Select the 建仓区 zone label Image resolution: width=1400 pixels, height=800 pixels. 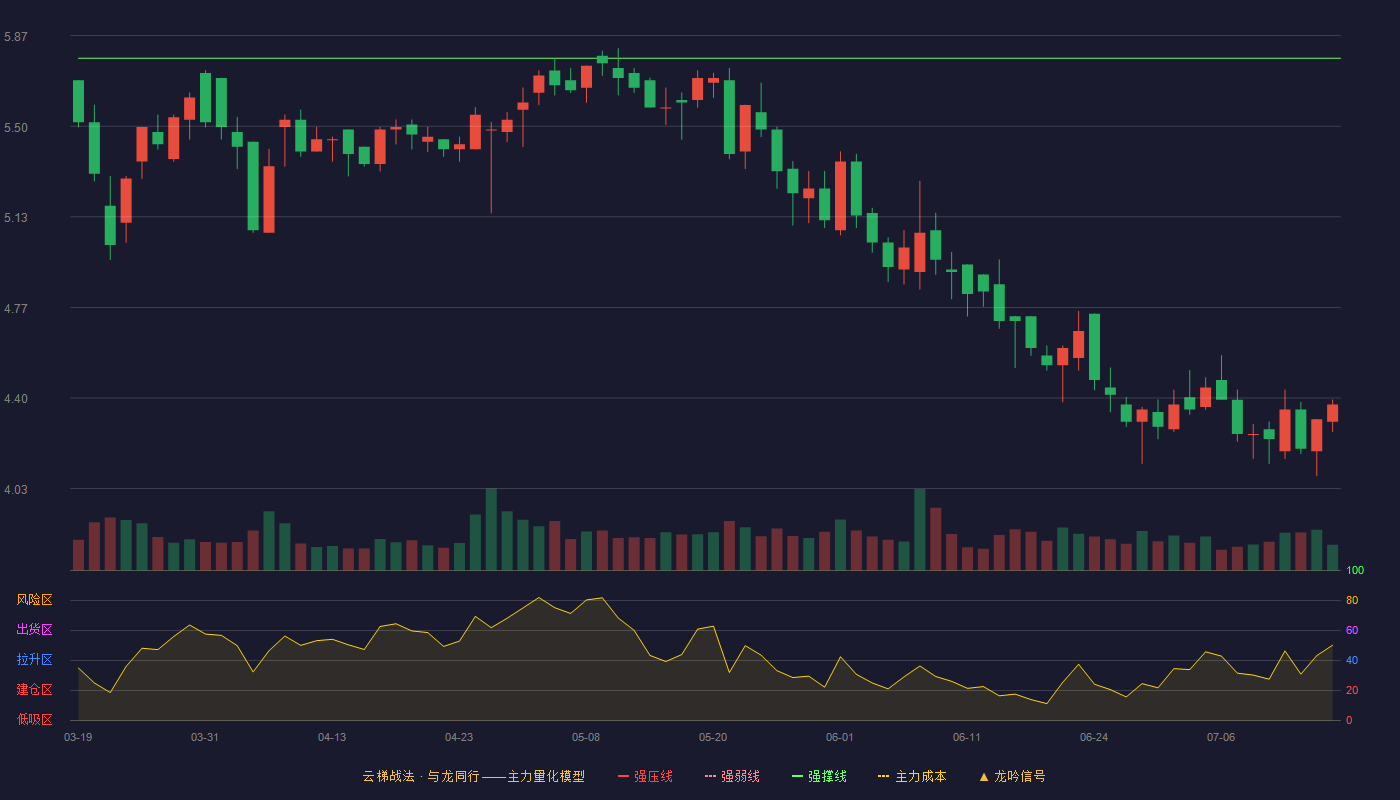point(34,690)
